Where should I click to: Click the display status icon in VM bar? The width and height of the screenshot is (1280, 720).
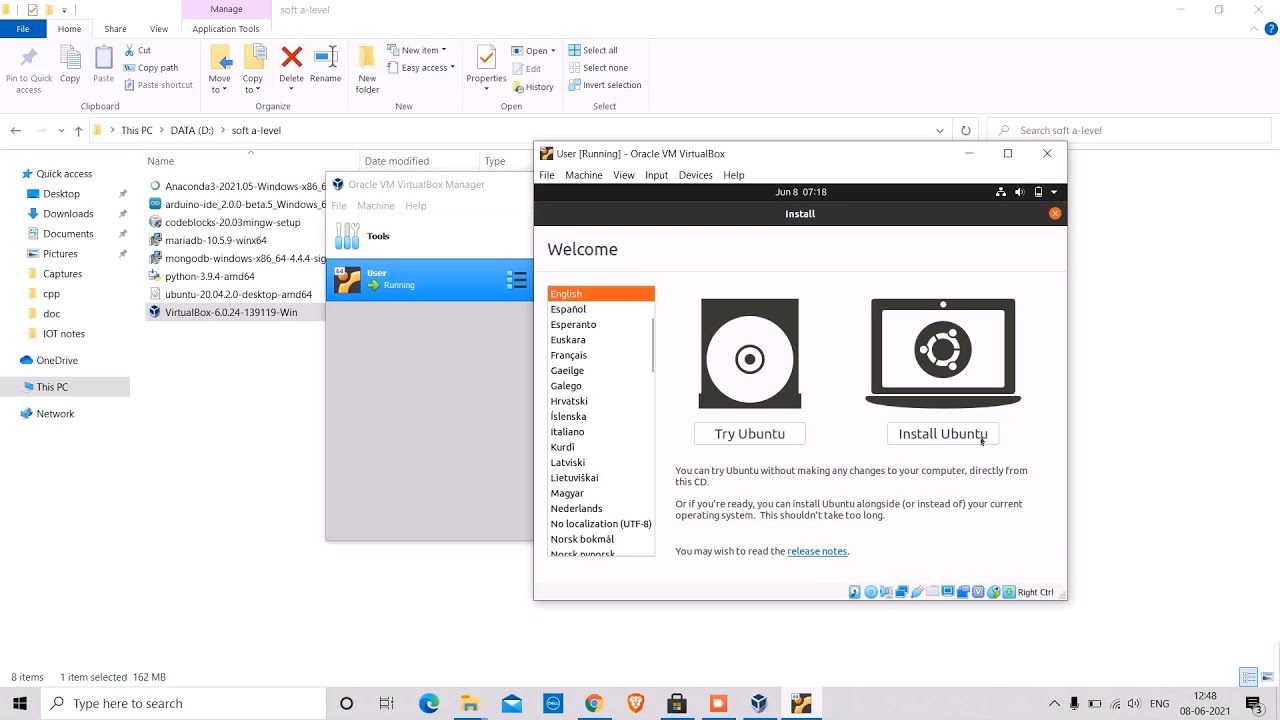pyautogui.click(x=948, y=592)
